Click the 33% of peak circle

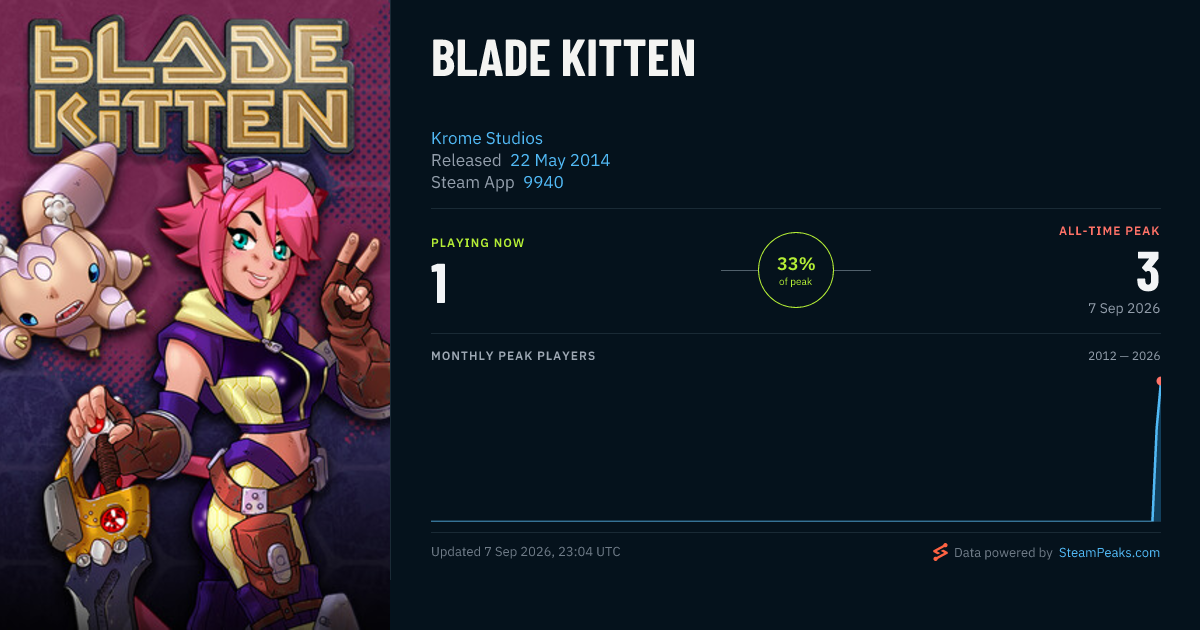point(796,270)
